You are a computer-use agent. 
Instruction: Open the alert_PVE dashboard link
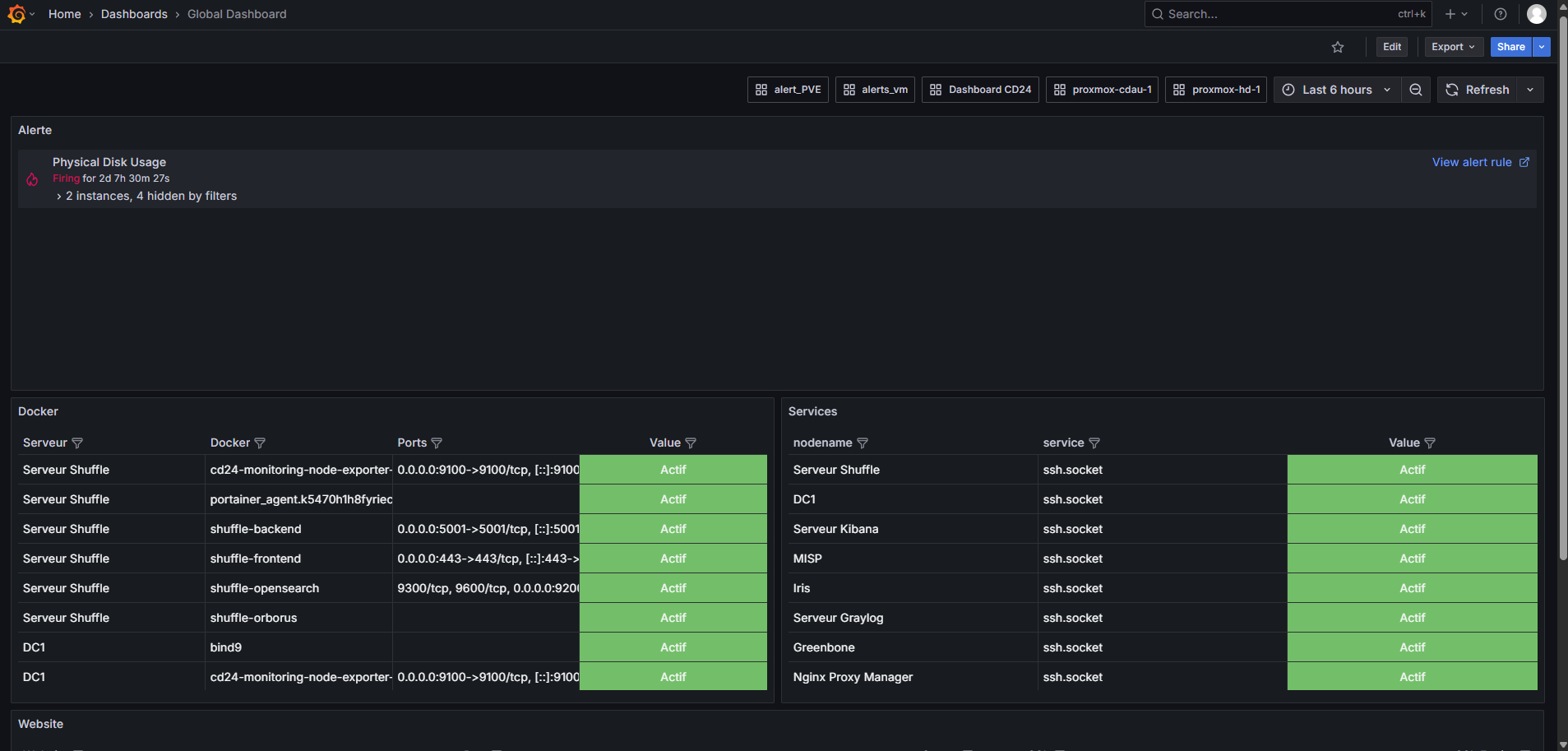click(788, 90)
